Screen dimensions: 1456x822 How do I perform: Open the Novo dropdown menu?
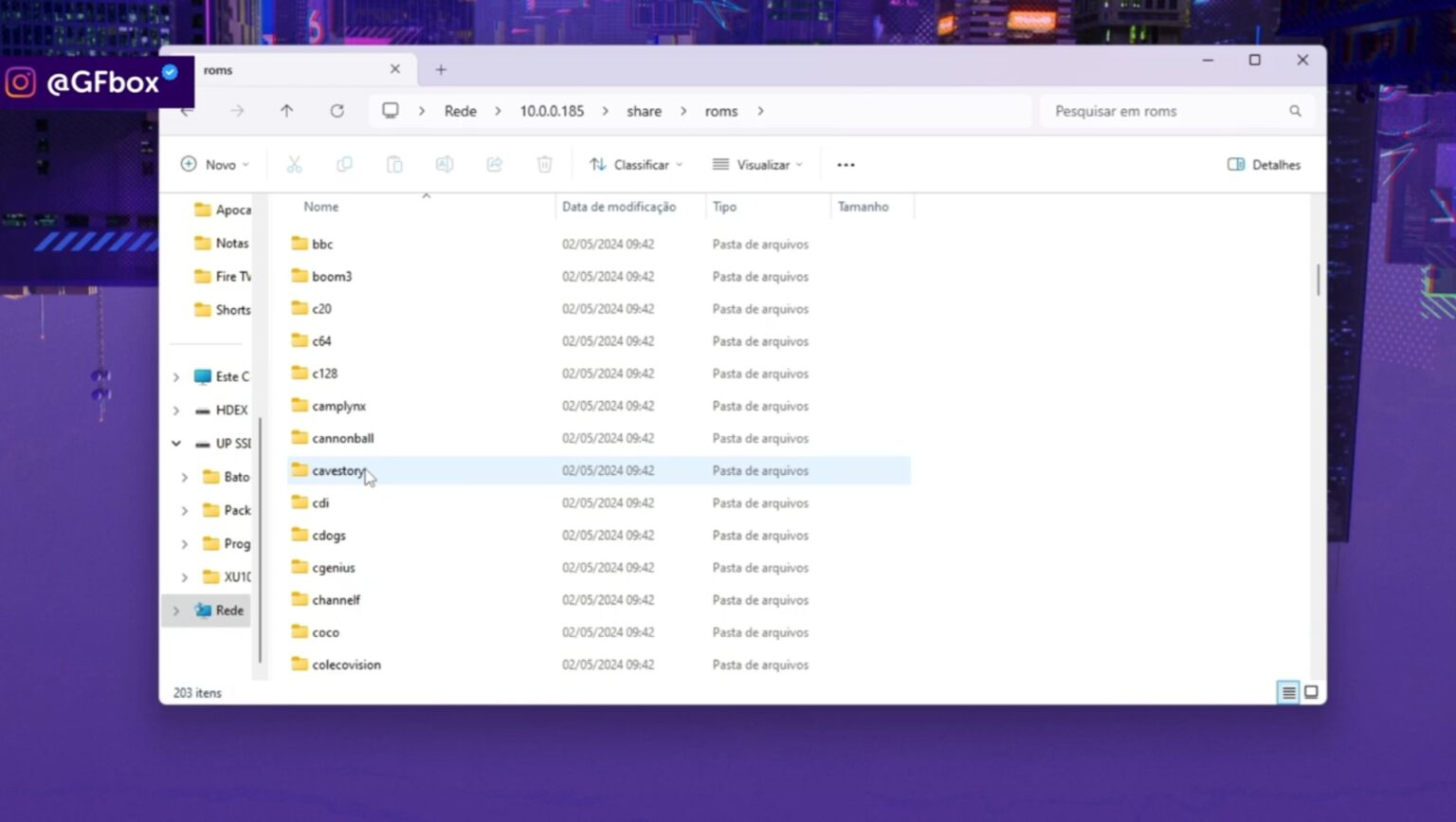[x=214, y=165]
